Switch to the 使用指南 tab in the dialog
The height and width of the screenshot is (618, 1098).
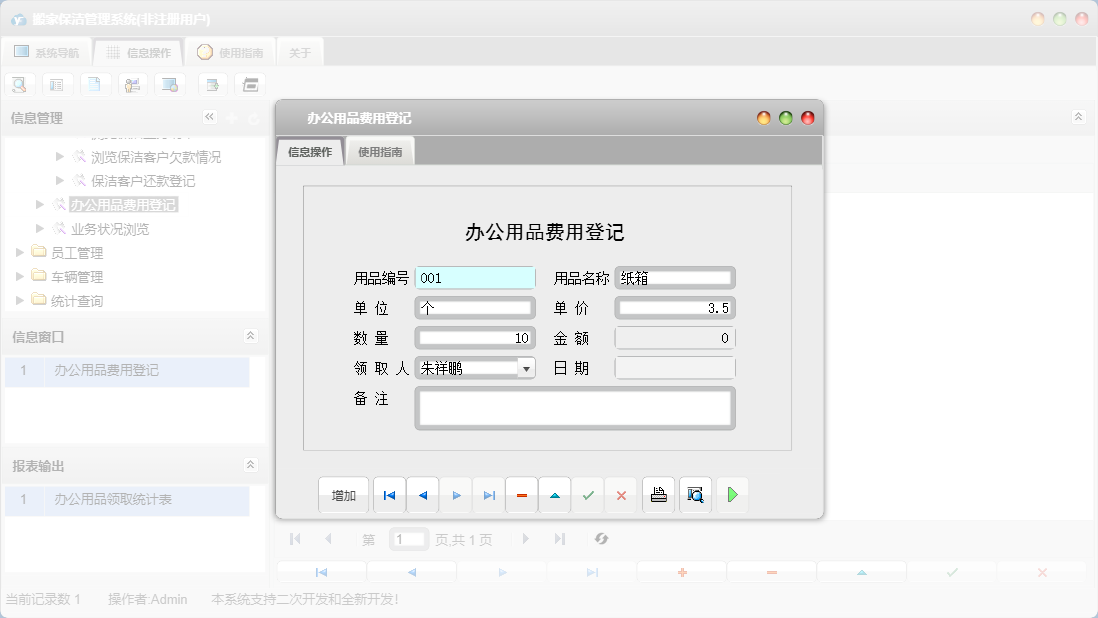(382, 151)
